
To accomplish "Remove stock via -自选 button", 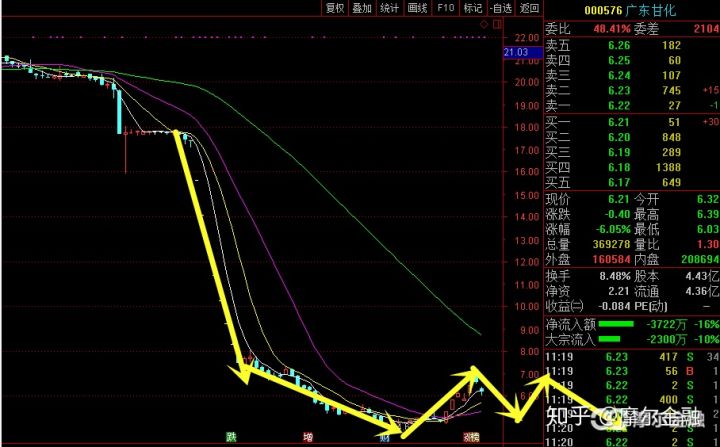I will click(x=501, y=8).
